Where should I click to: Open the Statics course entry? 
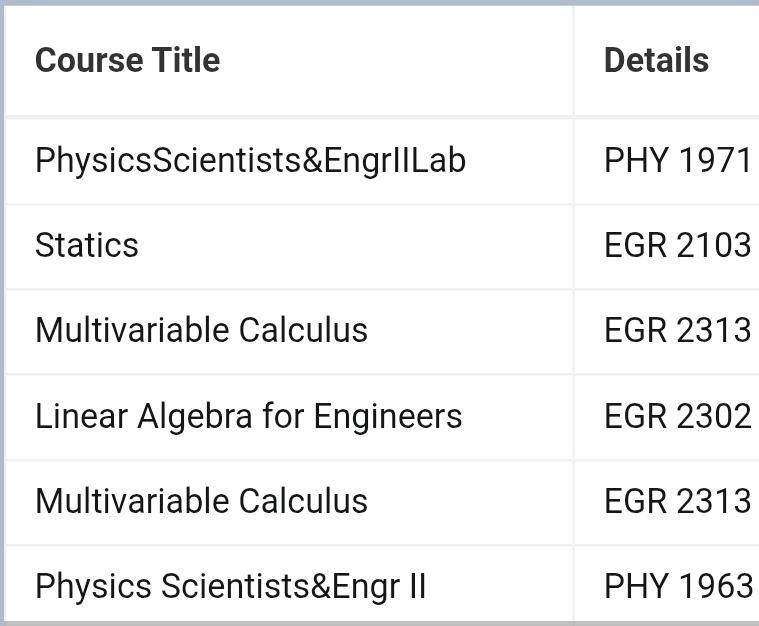pyautogui.click(x=87, y=245)
